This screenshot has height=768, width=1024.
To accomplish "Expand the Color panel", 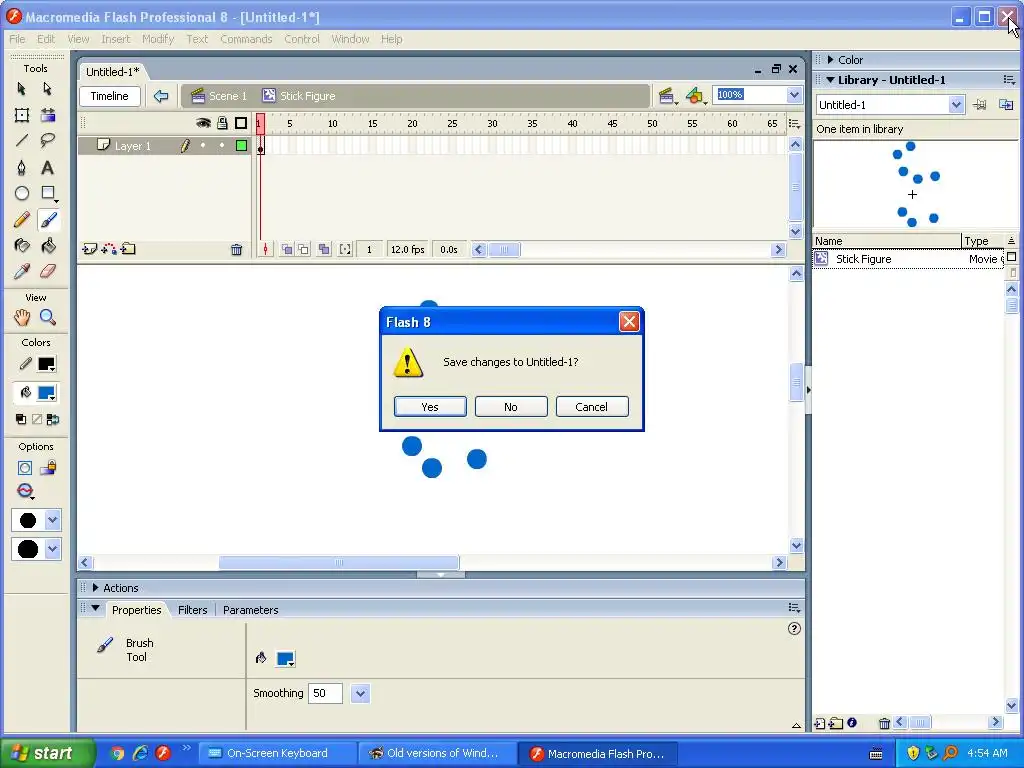I will tap(831, 59).
